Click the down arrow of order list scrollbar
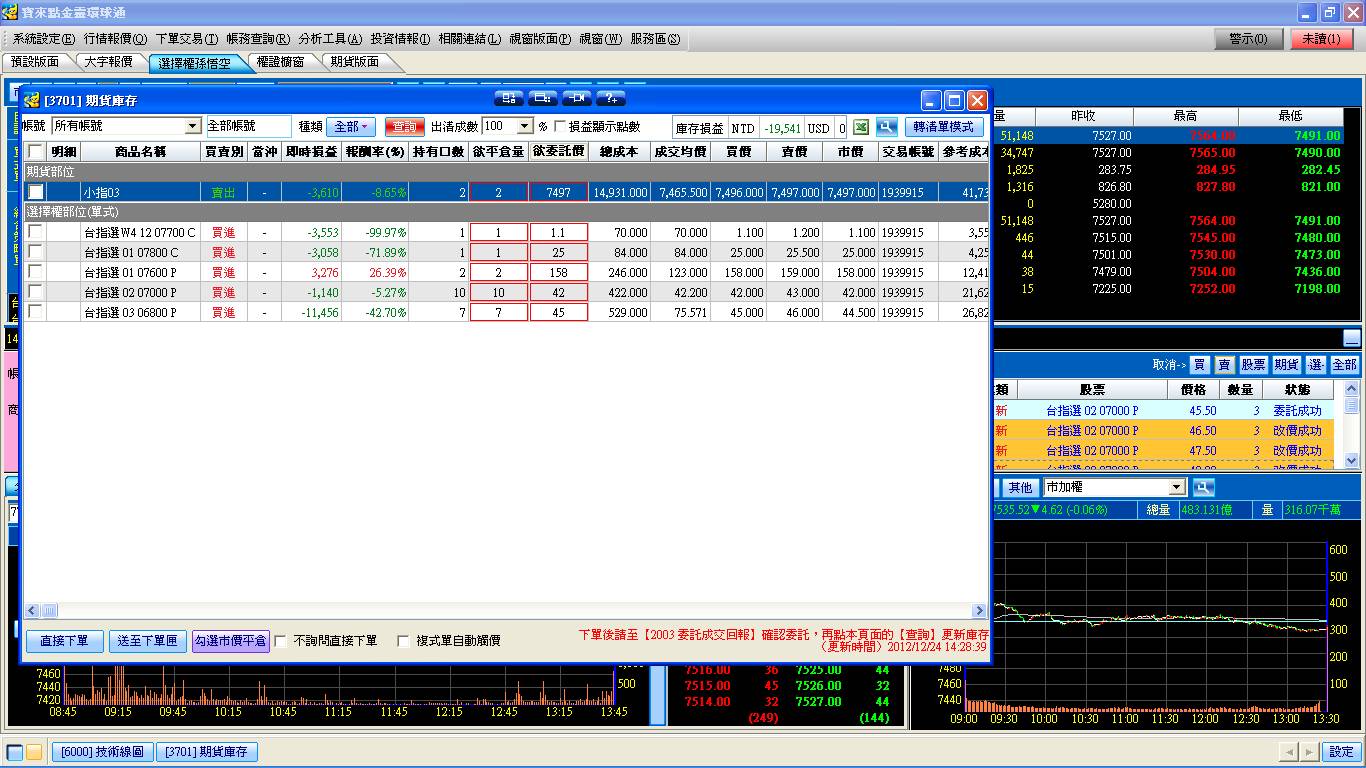Screen dimensions: 1366x768 1352,460
